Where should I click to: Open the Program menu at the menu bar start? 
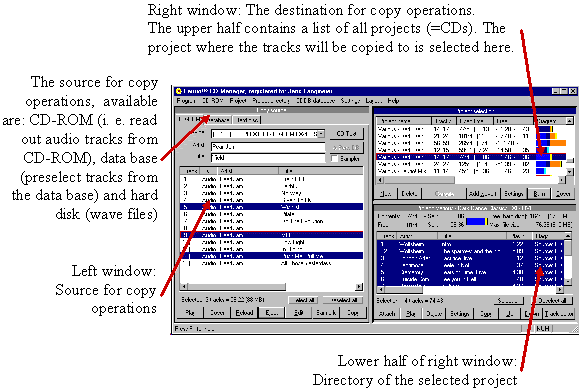pyautogui.click(x=186, y=101)
